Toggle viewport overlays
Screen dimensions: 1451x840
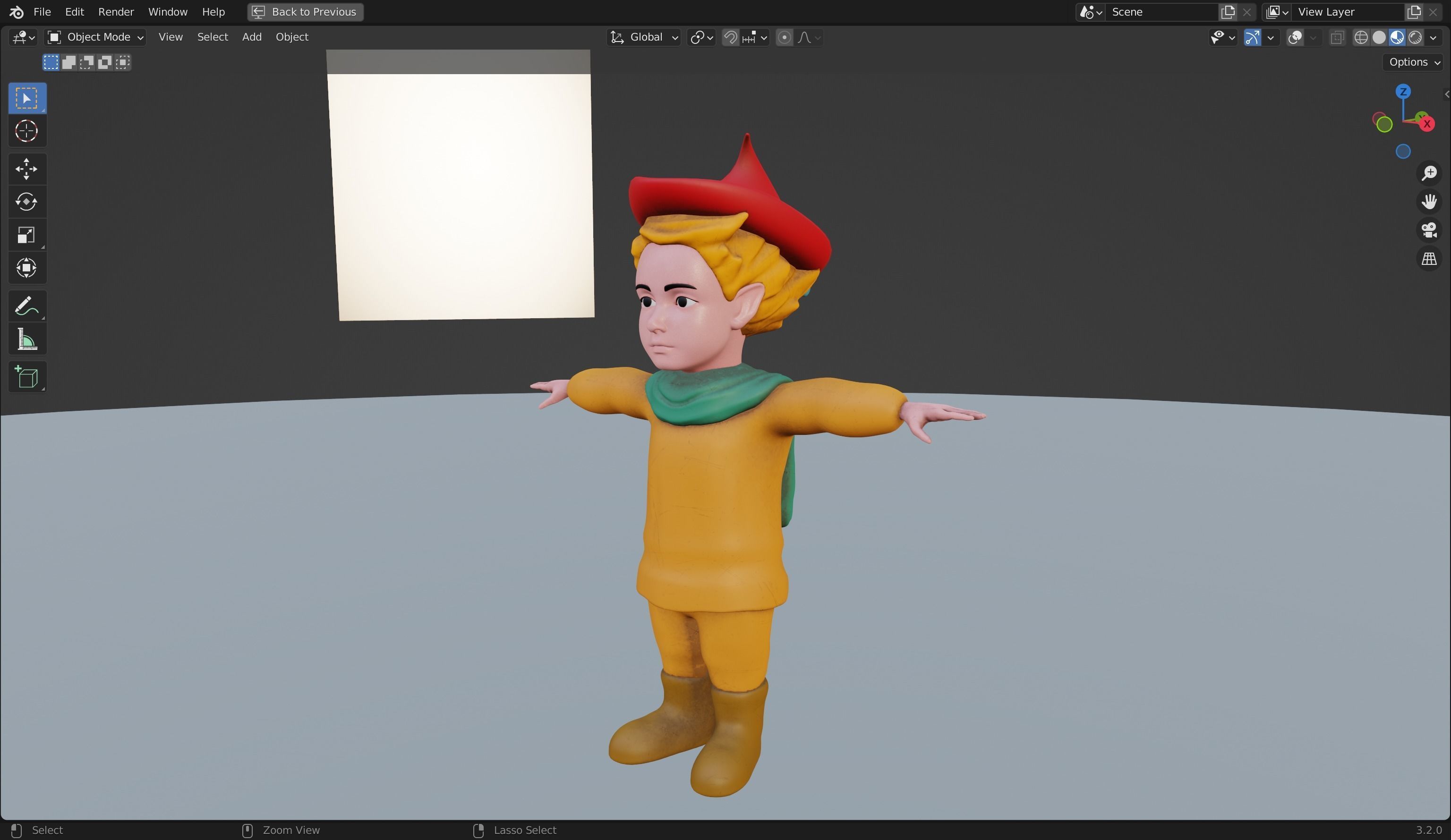(x=1294, y=37)
